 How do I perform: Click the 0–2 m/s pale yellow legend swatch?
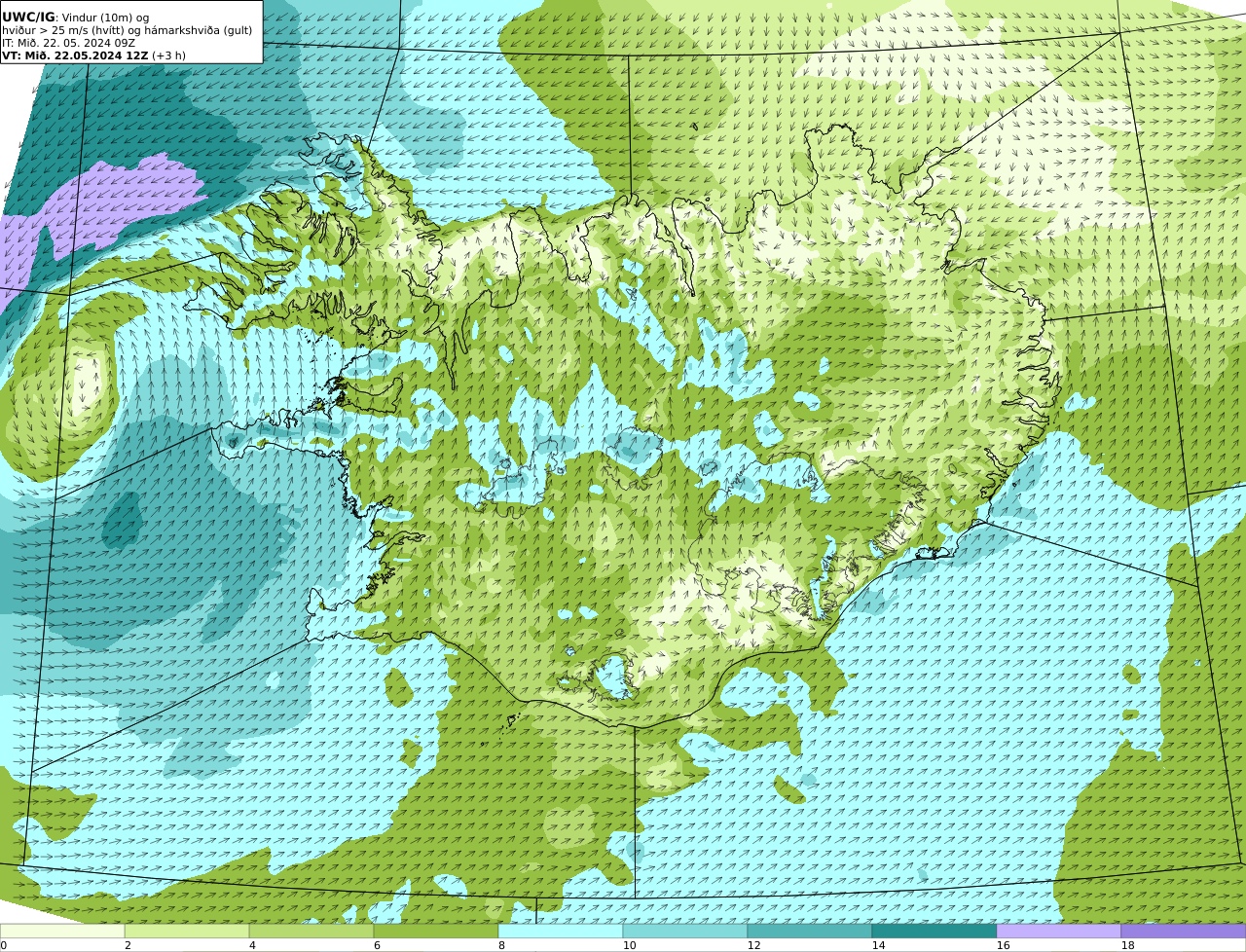(62, 931)
